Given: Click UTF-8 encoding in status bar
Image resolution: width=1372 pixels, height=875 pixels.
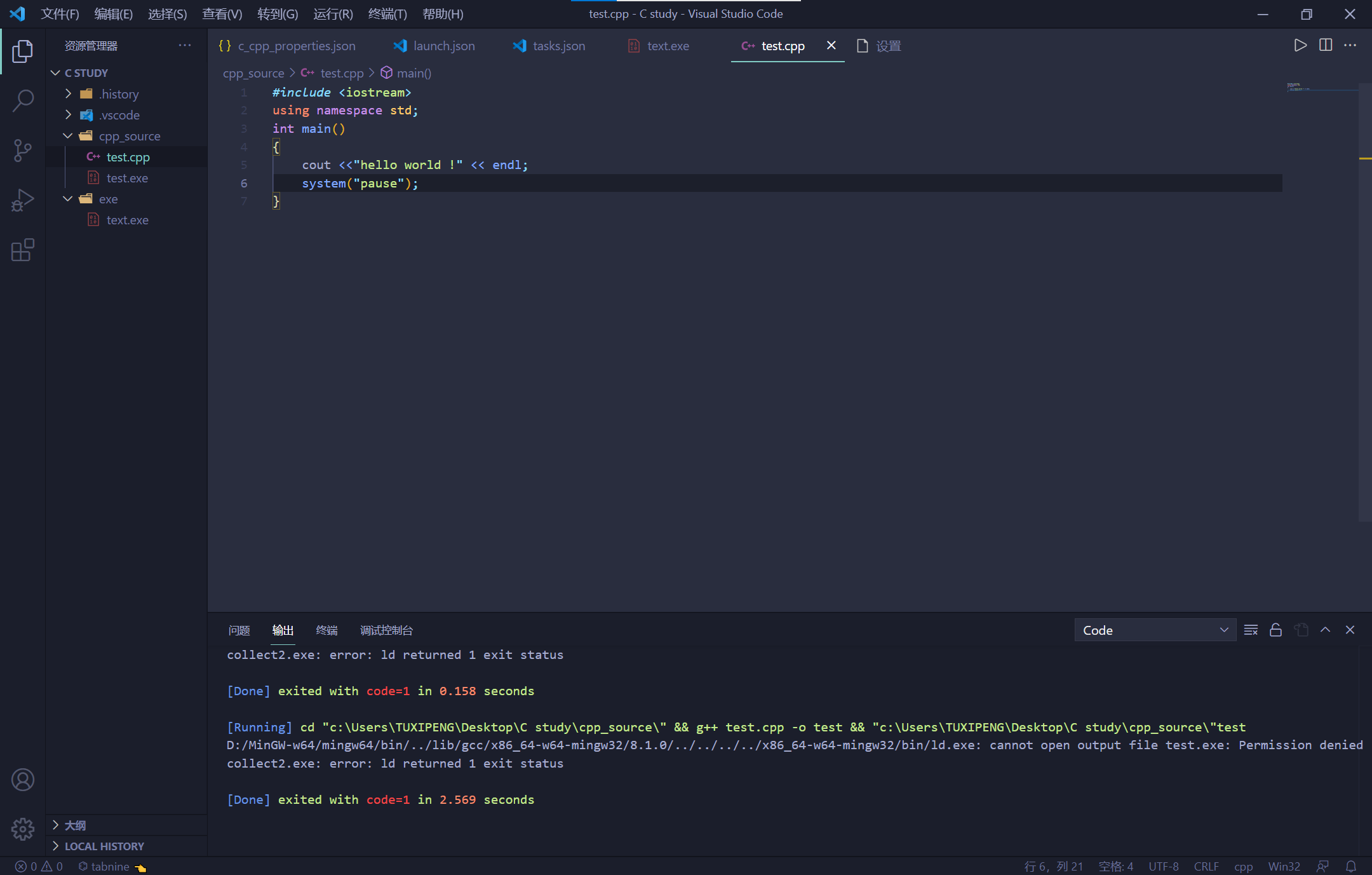Looking at the screenshot, I should (1163, 866).
